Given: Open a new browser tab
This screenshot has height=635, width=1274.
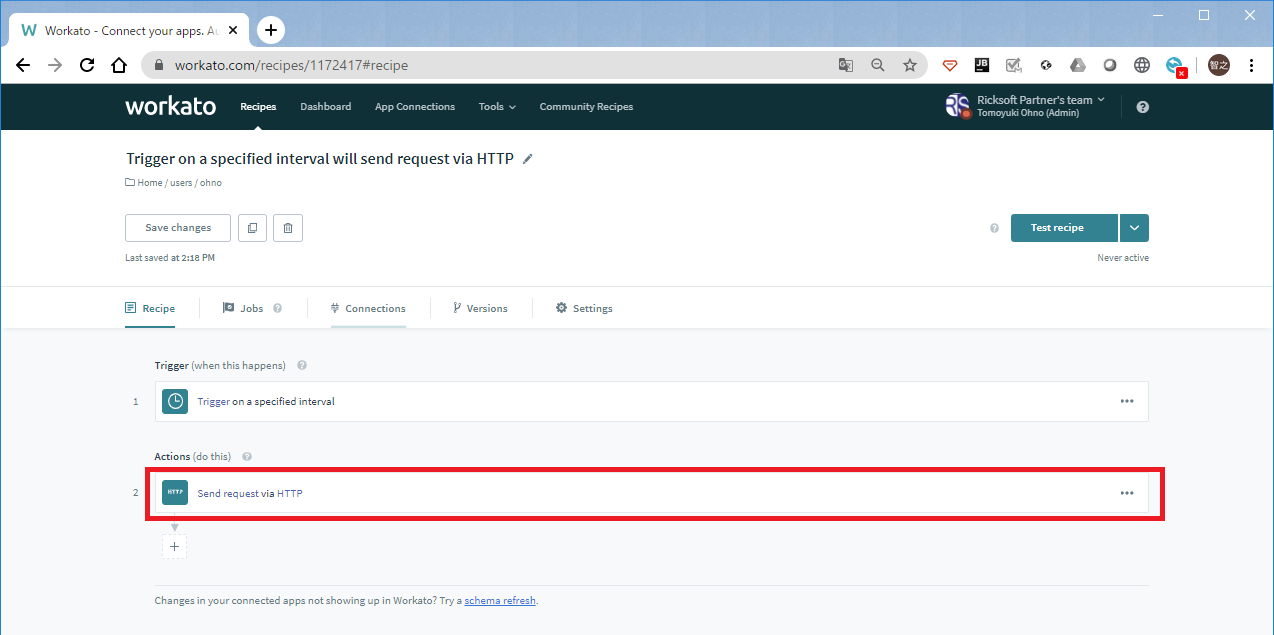Looking at the screenshot, I should pyautogui.click(x=271, y=30).
